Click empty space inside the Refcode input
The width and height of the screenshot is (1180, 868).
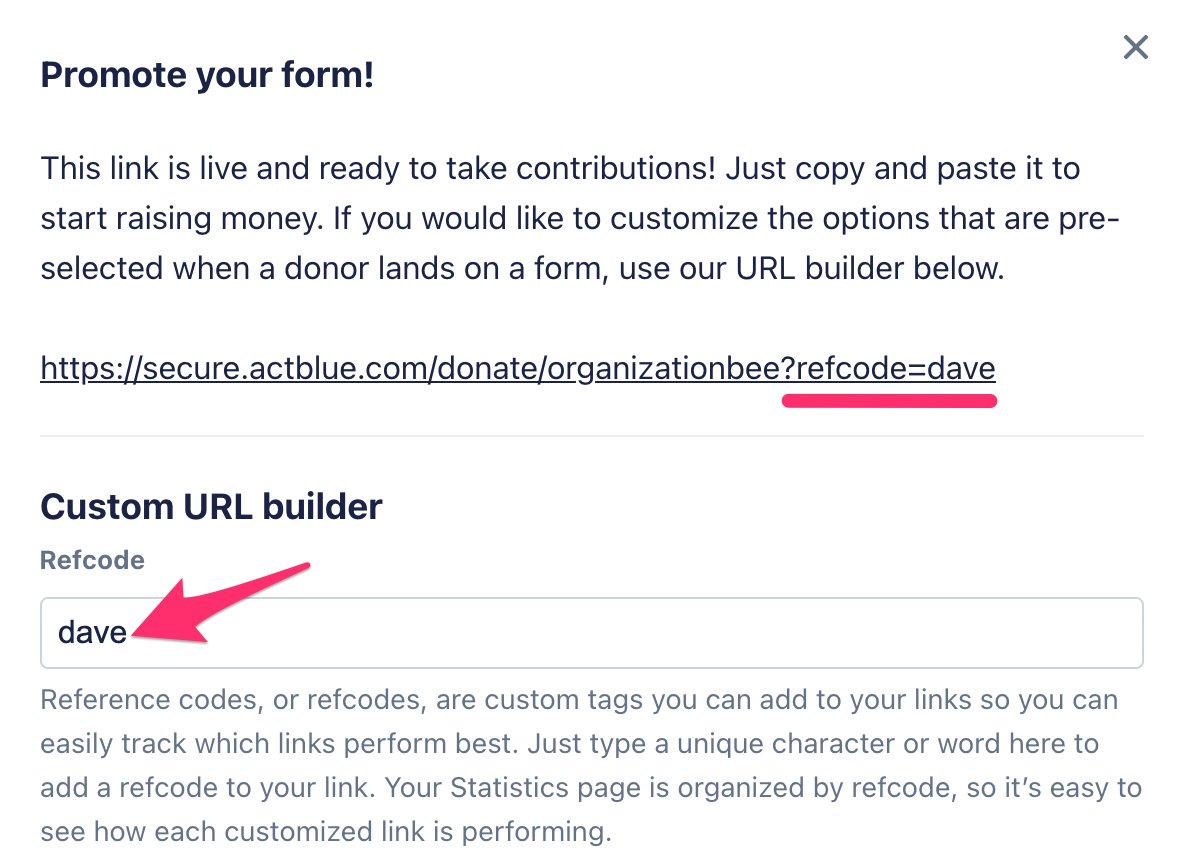pyautogui.click(x=640, y=632)
